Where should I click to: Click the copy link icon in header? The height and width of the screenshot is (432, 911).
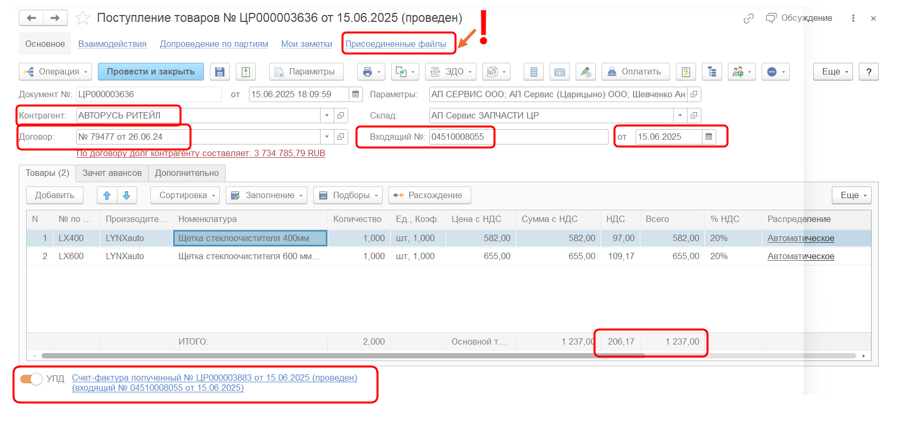(748, 18)
